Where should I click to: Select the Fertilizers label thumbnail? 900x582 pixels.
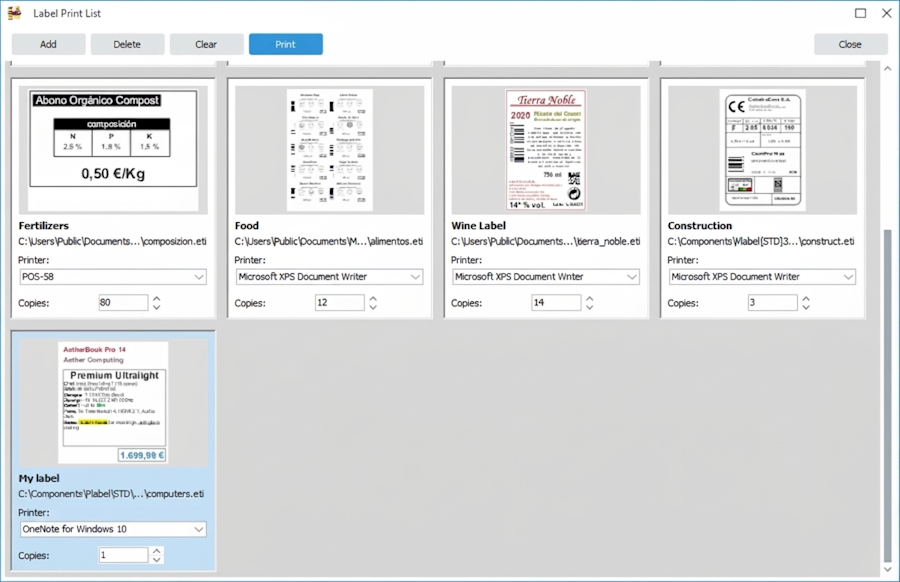click(x=113, y=150)
